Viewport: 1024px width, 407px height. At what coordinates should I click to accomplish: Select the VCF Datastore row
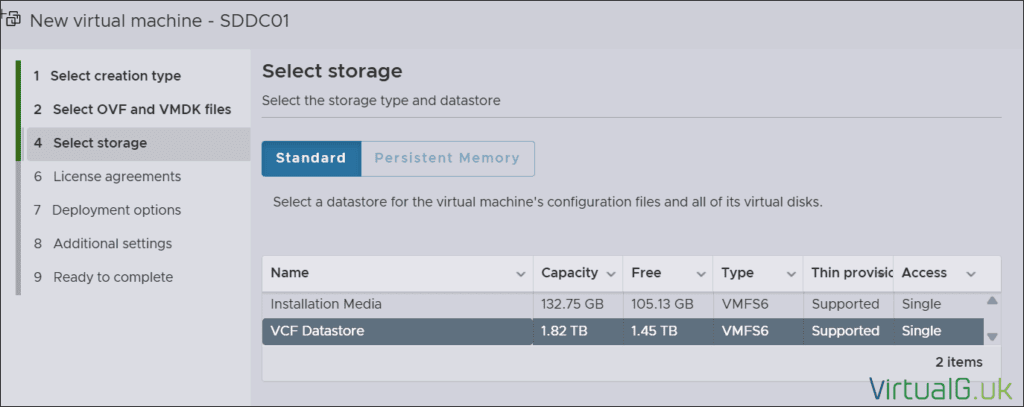point(400,331)
